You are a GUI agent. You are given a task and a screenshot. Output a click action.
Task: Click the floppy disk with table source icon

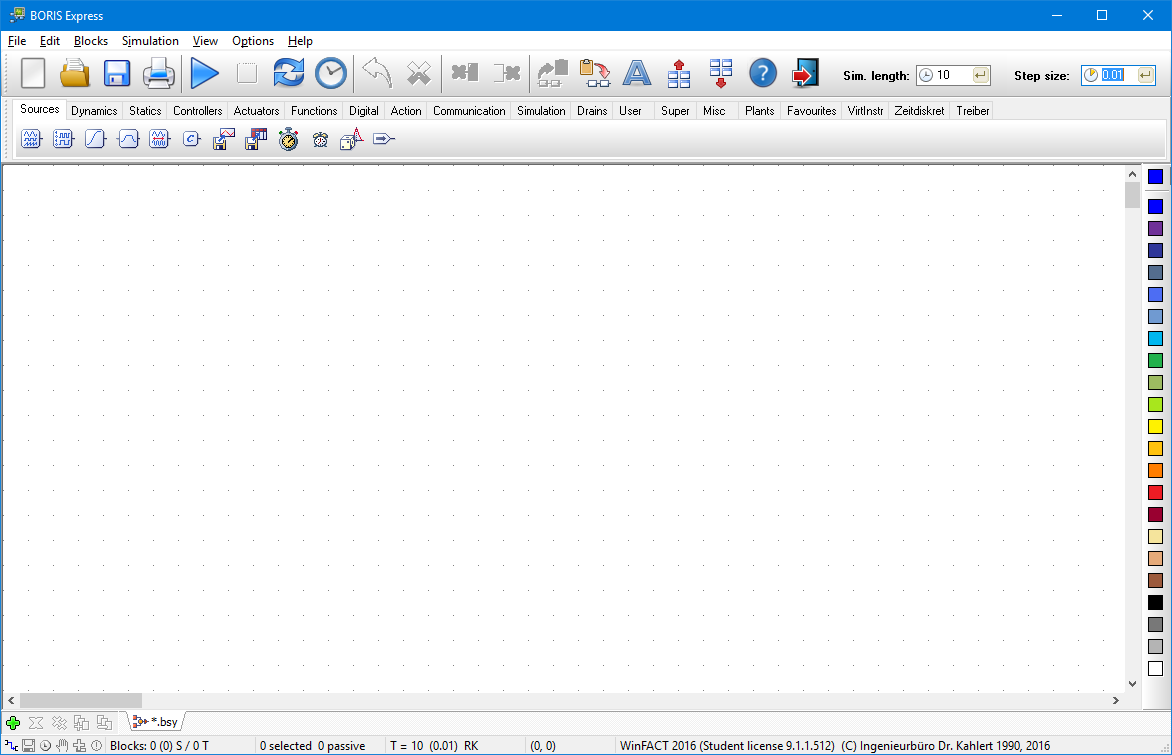(x=256, y=139)
